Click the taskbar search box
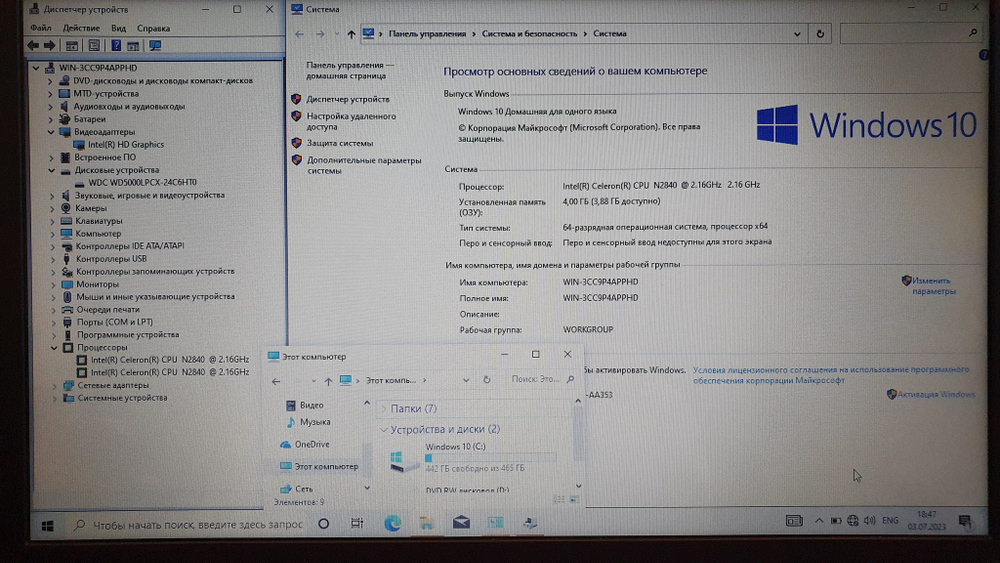Viewport: 1000px width, 563px height. 188,524
